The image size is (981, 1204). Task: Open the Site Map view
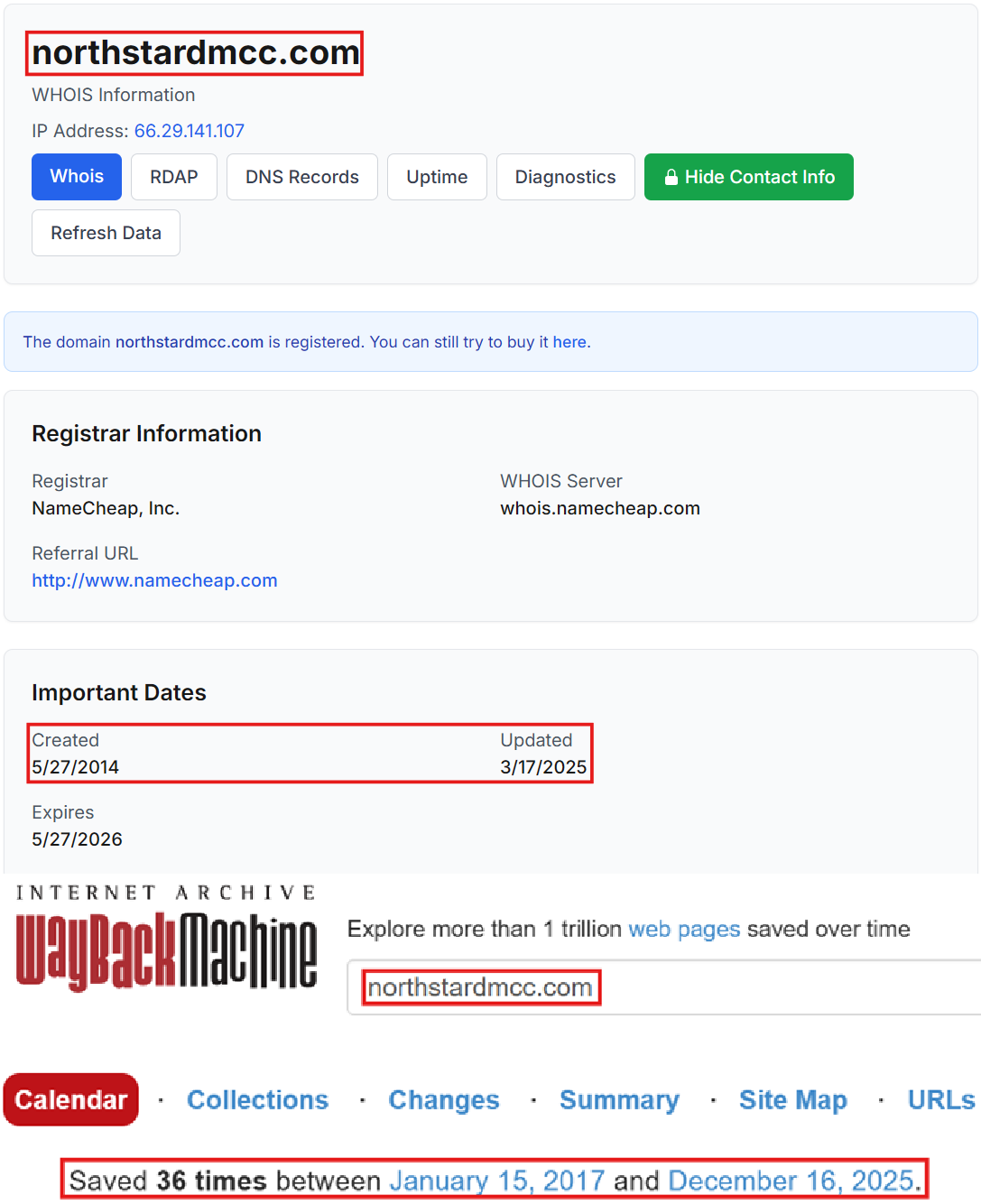(792, 1099)
